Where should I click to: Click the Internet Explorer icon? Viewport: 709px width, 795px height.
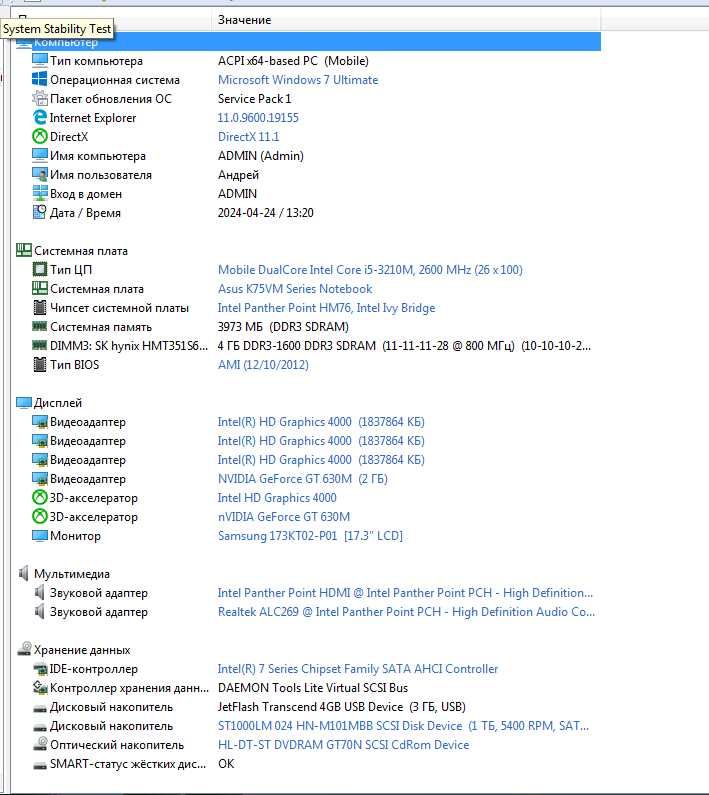40,117
